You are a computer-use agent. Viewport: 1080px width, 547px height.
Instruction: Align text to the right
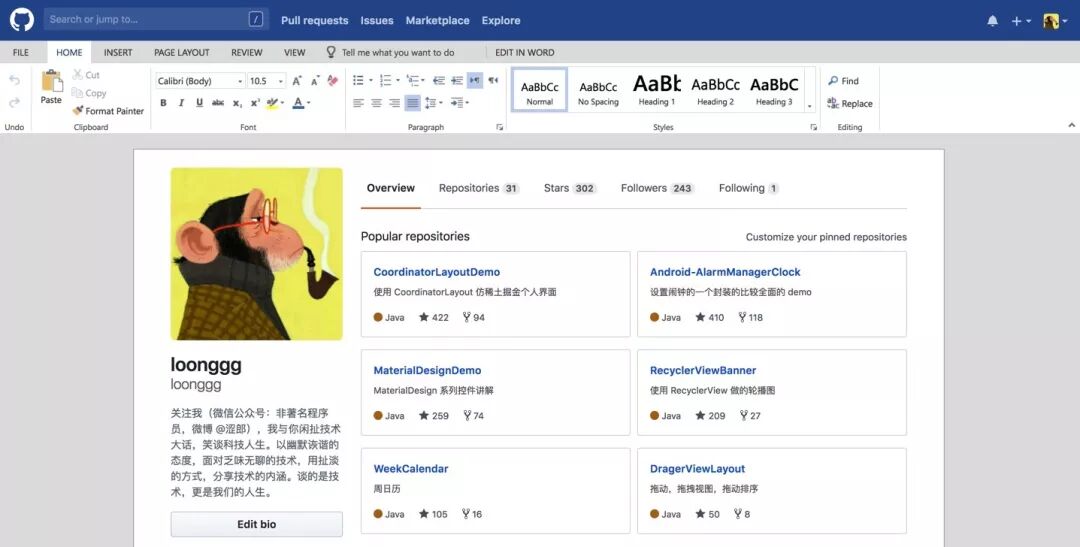tap(394, 103)
